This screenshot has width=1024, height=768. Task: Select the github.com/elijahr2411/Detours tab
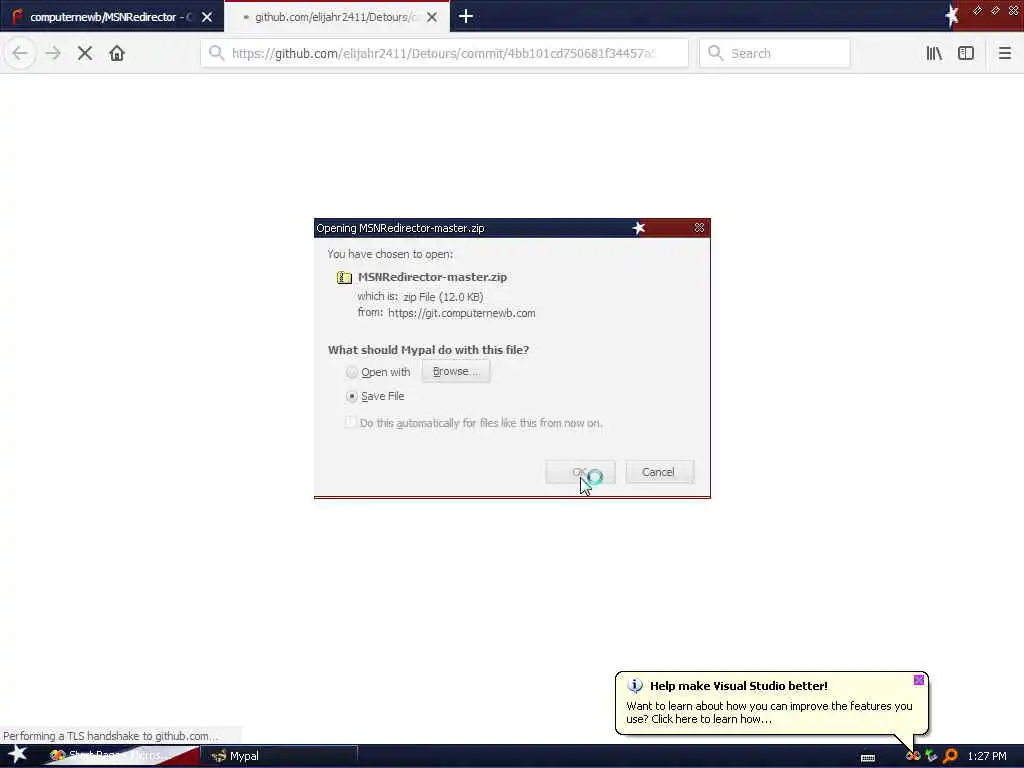pos(337,16)
